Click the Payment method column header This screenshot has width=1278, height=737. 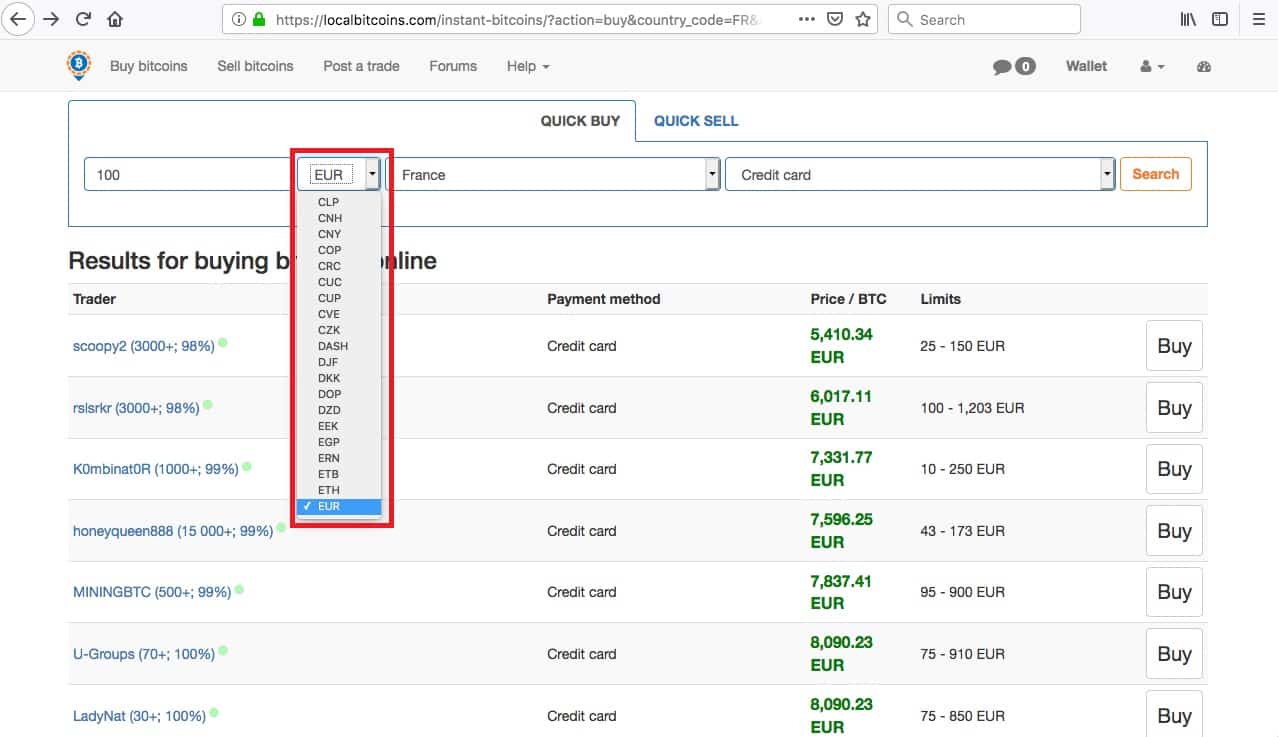click(604, 299)
